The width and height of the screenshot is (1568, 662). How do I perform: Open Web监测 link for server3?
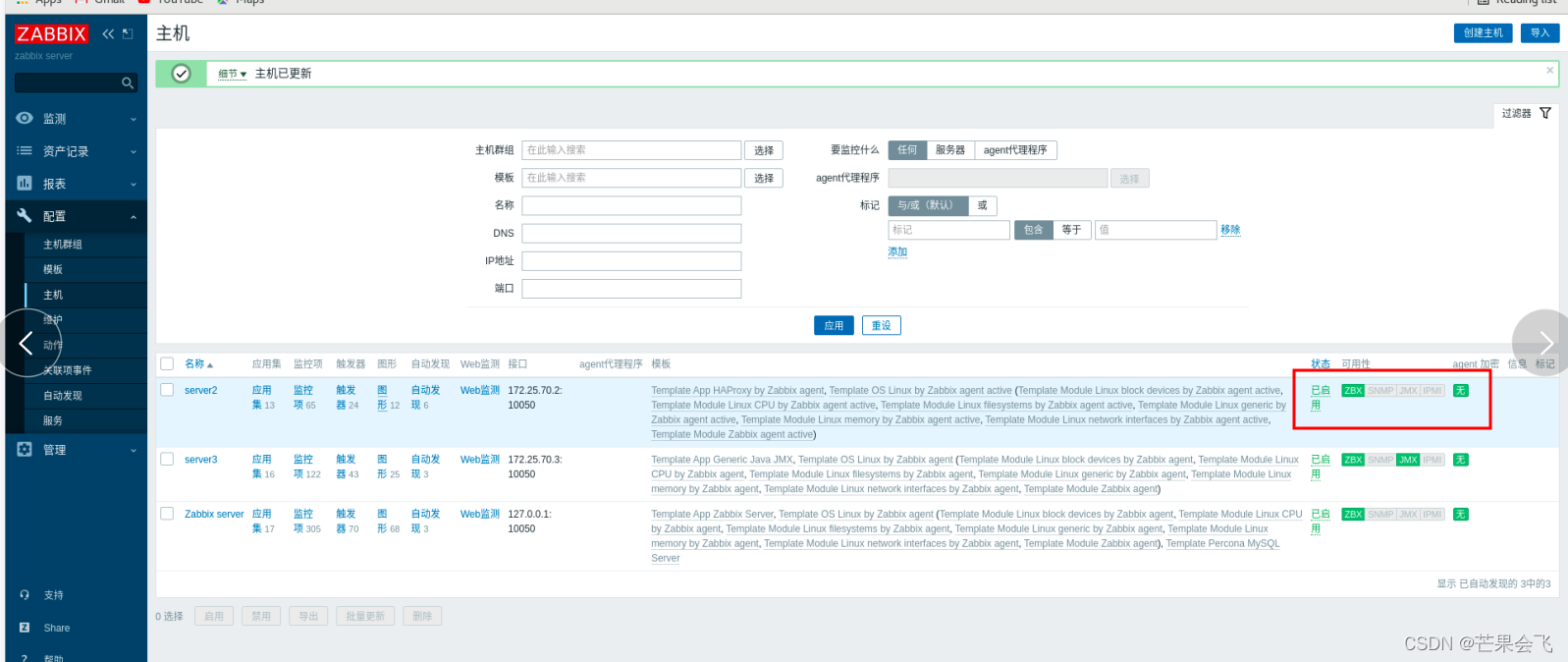pyautogui.click(x=480, y=460)
